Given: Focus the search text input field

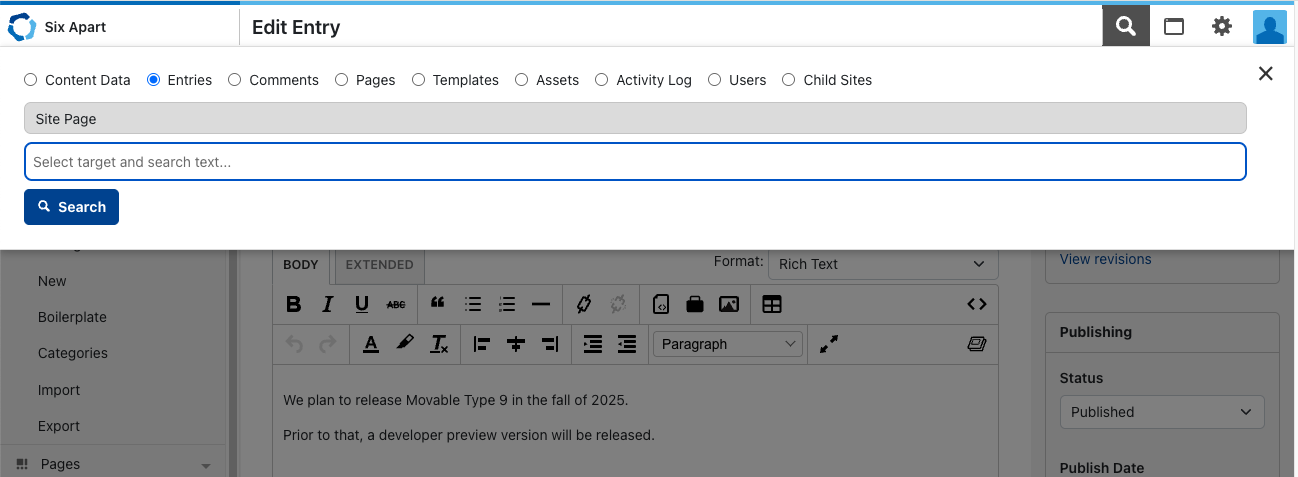Looking at the screenshot, I should pyautogui.click(x=635, y=162).
